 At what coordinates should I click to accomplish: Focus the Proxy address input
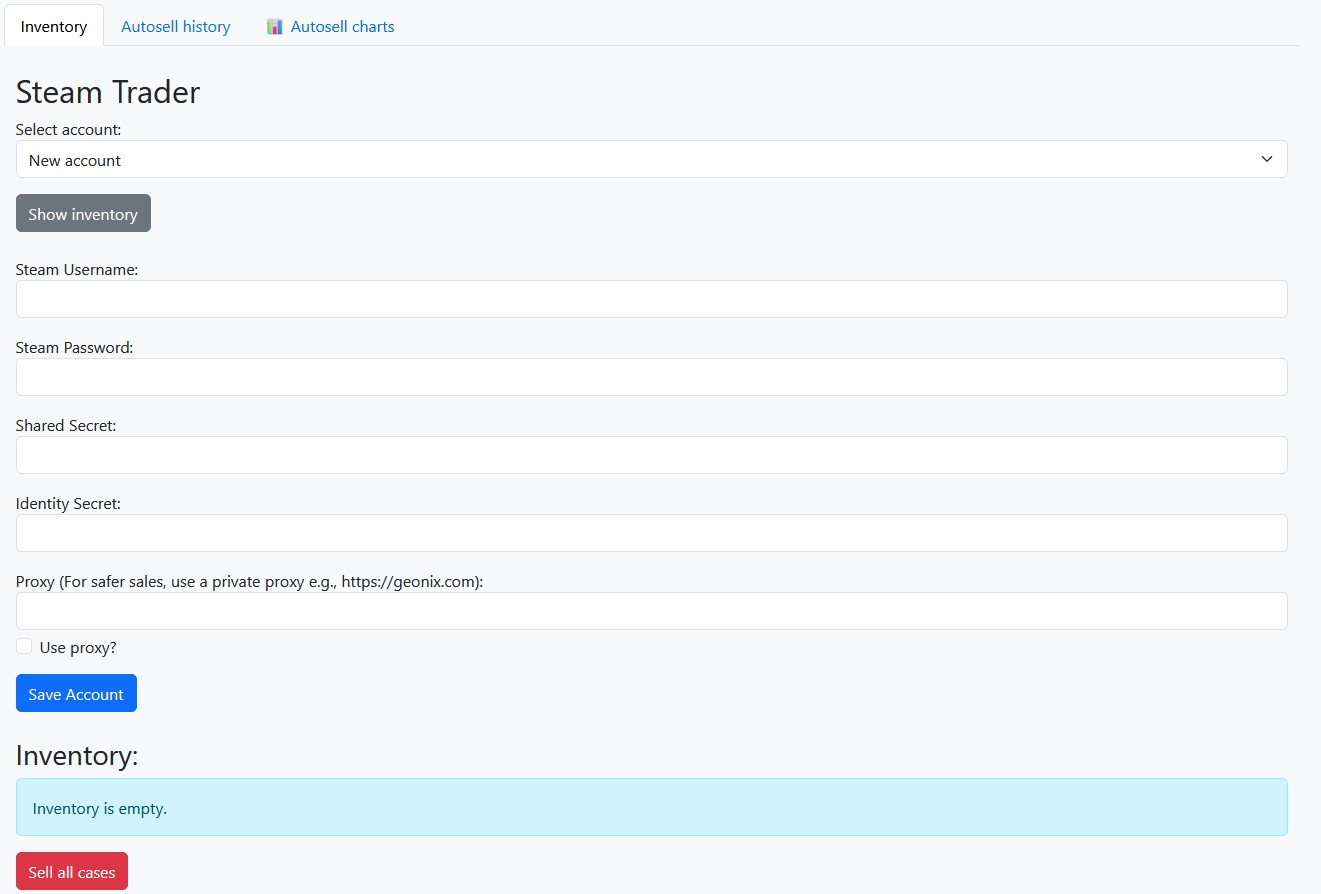(x=651, y=611)
